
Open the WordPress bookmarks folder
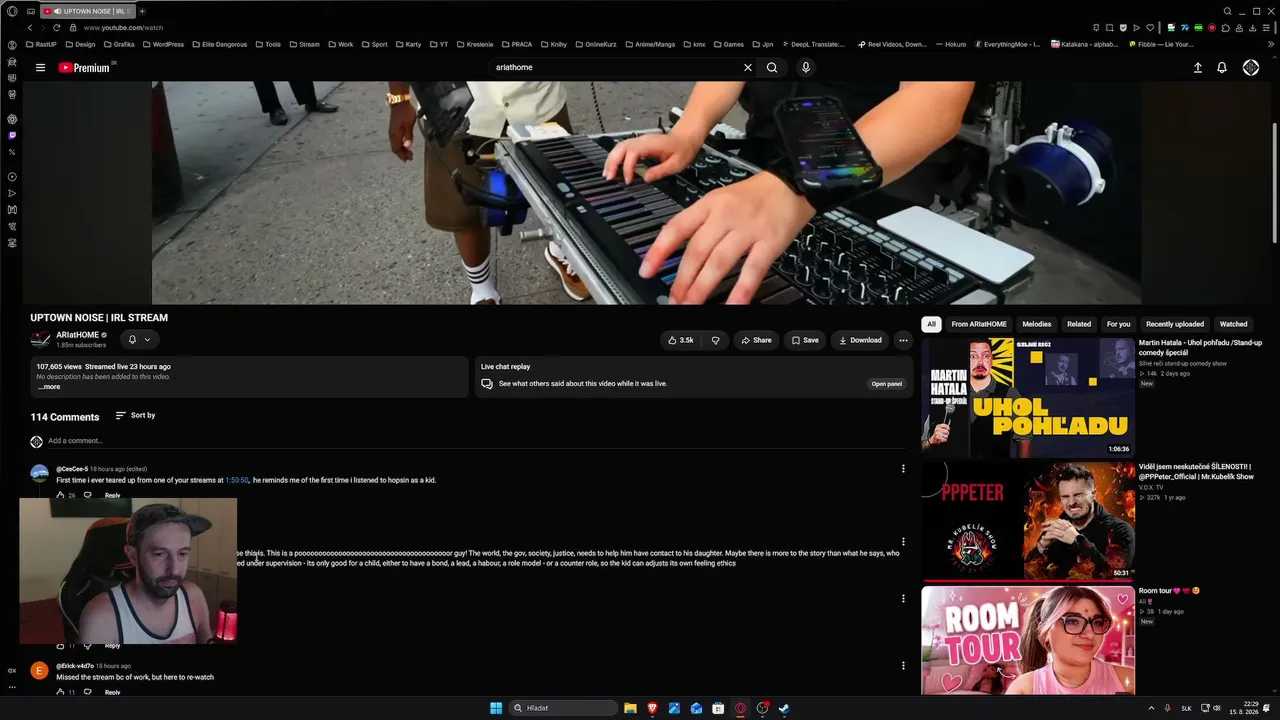point(162,44)
